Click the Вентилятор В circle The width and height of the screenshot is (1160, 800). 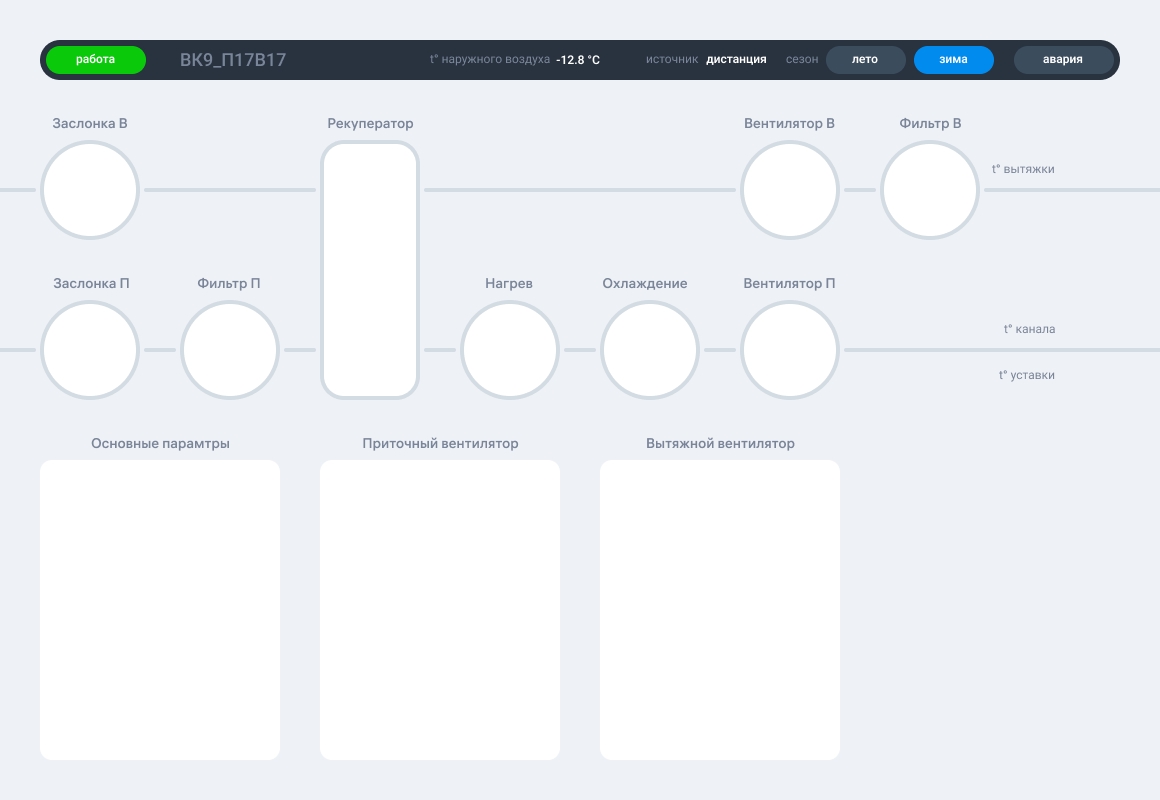[x=789, y=190]
